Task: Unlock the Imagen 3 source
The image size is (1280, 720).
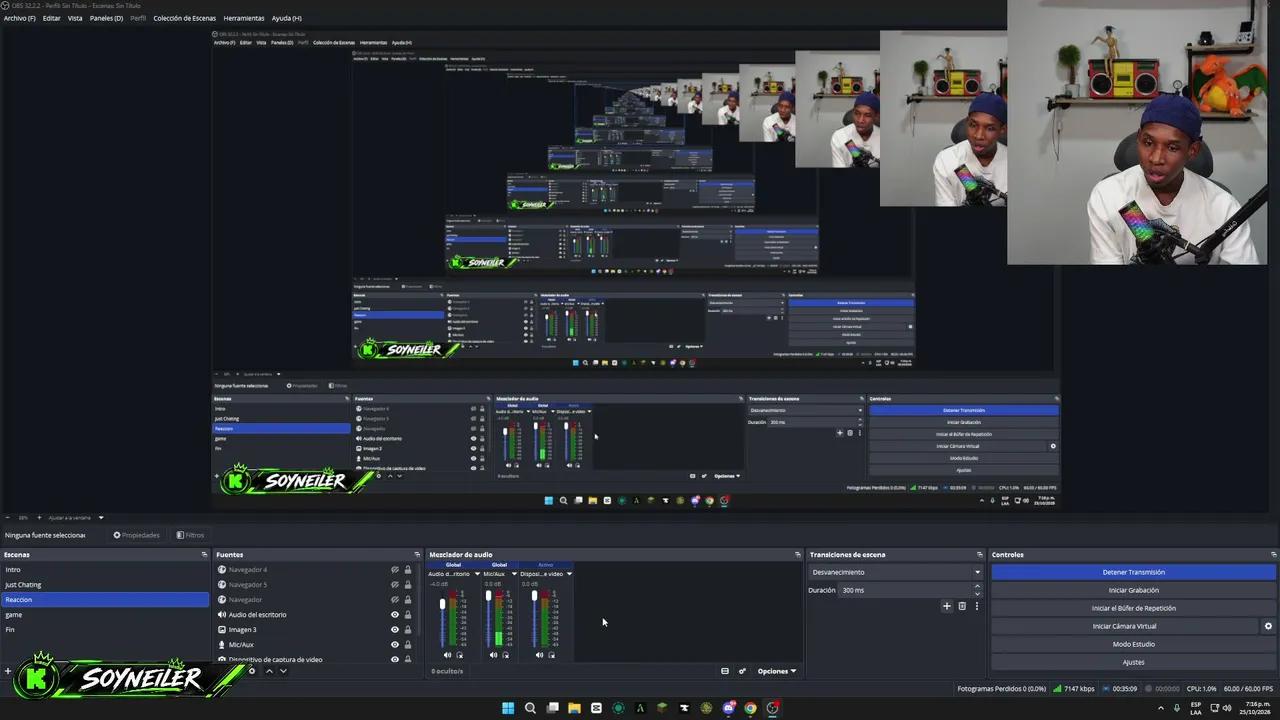Action: point(408,630)
